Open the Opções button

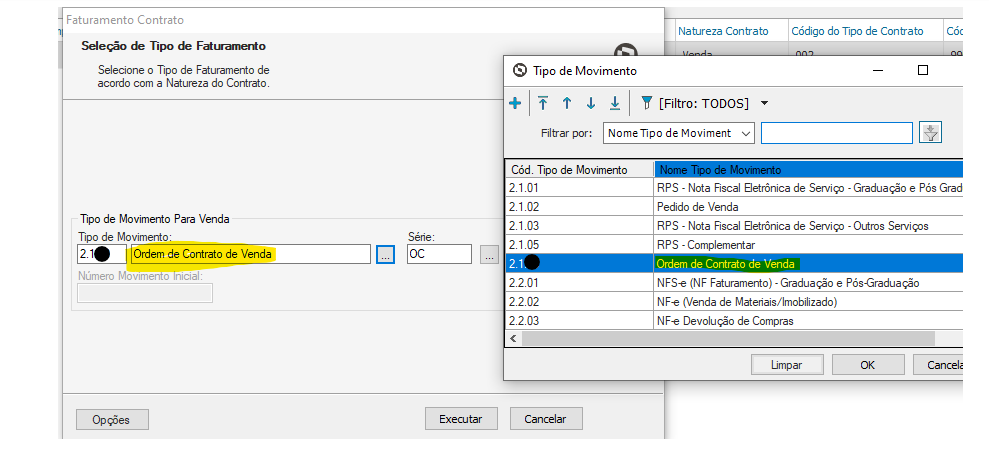point(111,420)
